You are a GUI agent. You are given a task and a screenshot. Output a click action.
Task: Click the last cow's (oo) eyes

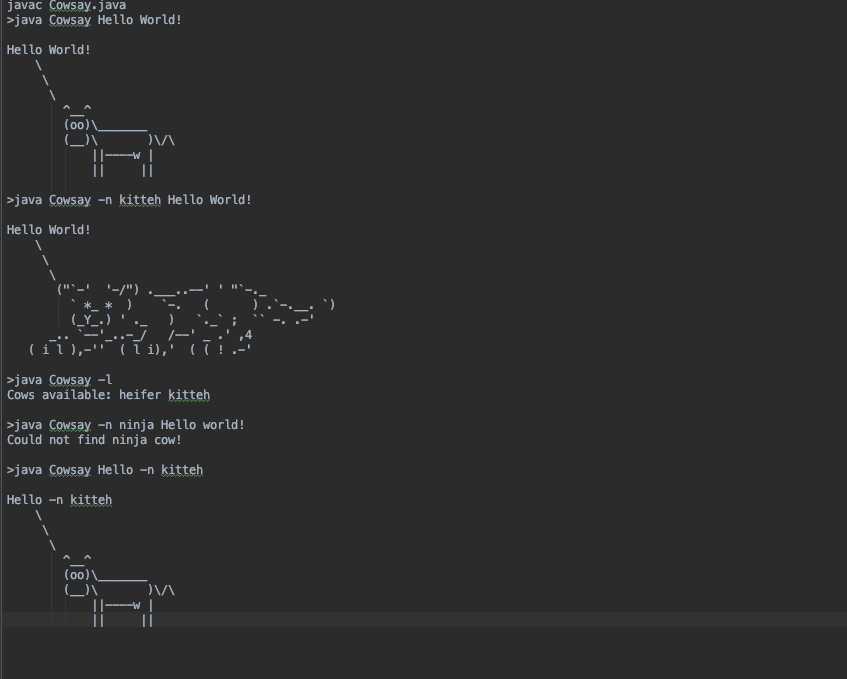77,575
